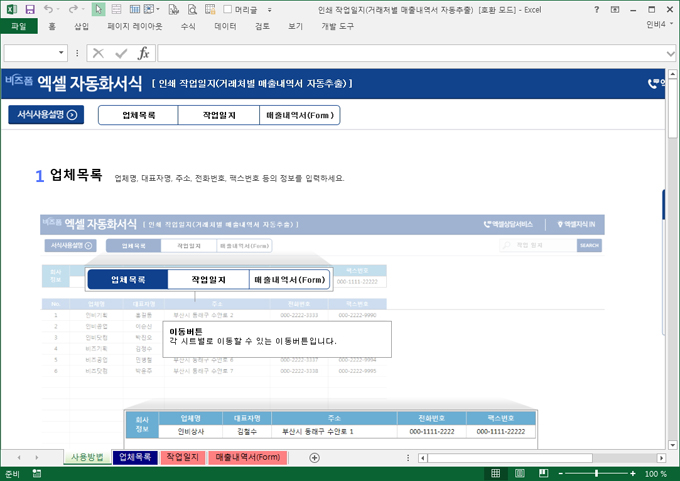Open the 검토 ribbon tab
The height and width of the screenshot is (481, 680).
[x=262, y=26]
